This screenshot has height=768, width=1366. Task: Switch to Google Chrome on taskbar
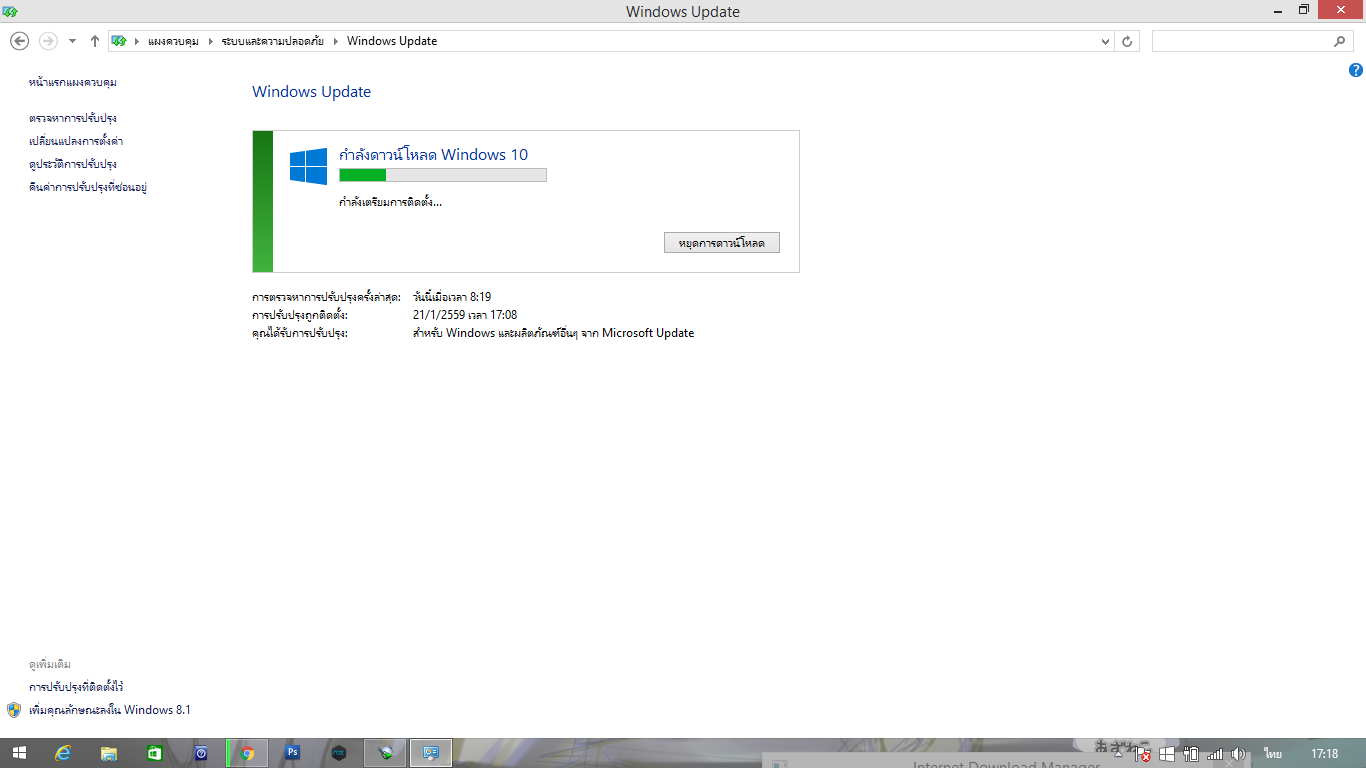tap(247, 753)
